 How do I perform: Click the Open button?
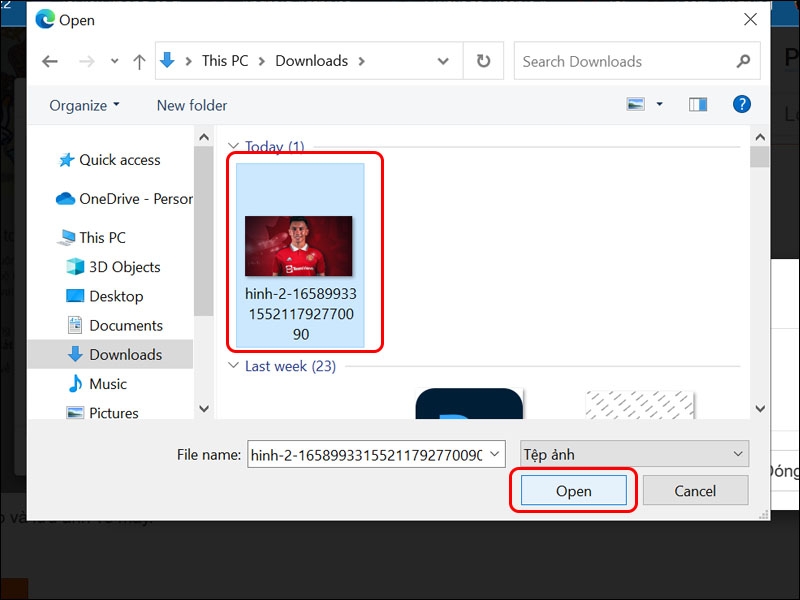coord(573,490)
